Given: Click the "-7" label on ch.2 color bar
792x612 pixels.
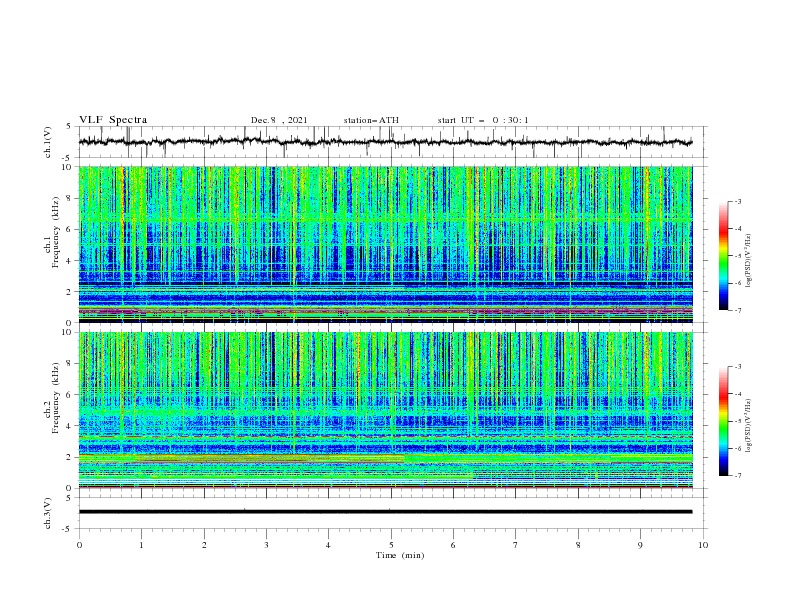Looking at the screenshot, I should (737, 476).
